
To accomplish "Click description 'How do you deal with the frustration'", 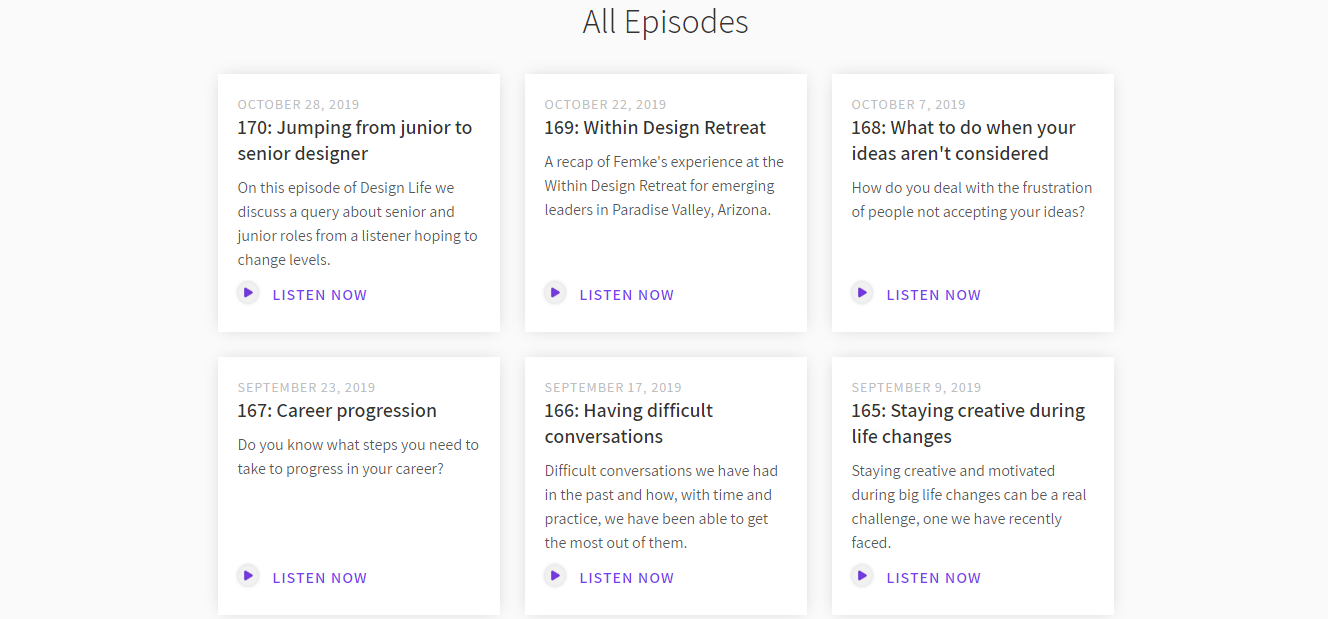I will tap(972, 200).
